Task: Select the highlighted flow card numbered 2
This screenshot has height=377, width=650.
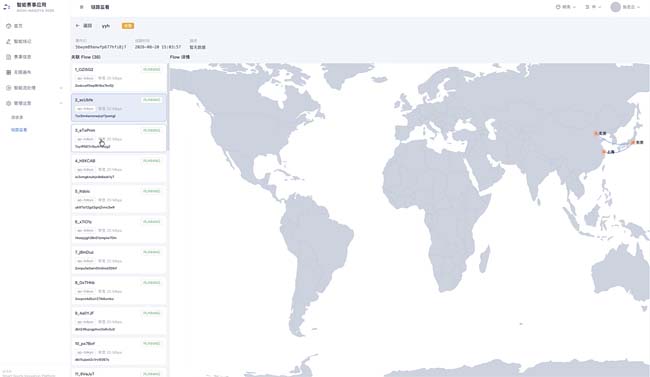Action: click(x=119, y=108)
